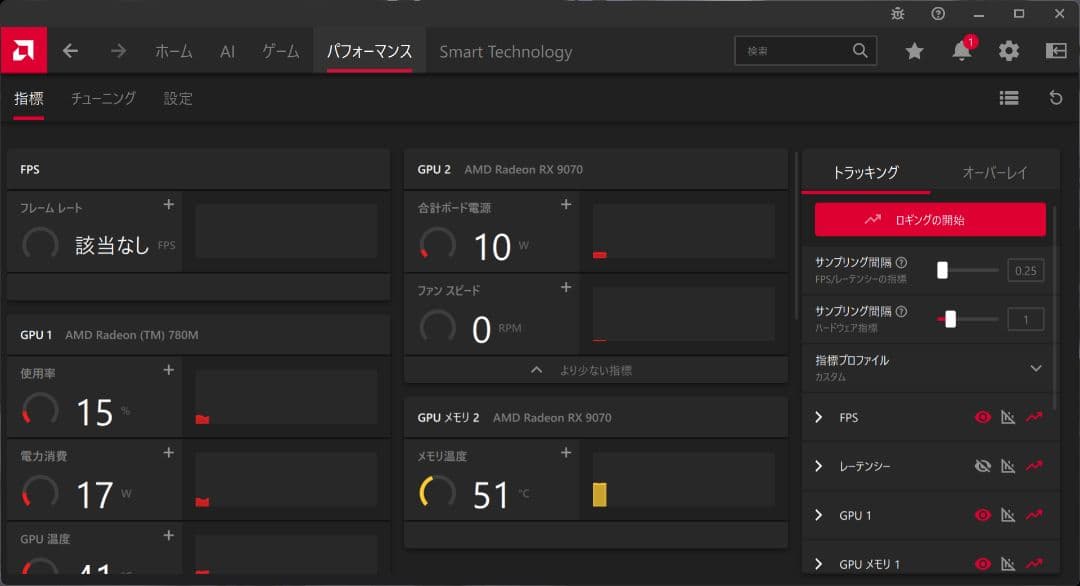
Task: Show レーテンシー via its crossed eye icon
Action: pyautogui.click(x=982, y=466)
